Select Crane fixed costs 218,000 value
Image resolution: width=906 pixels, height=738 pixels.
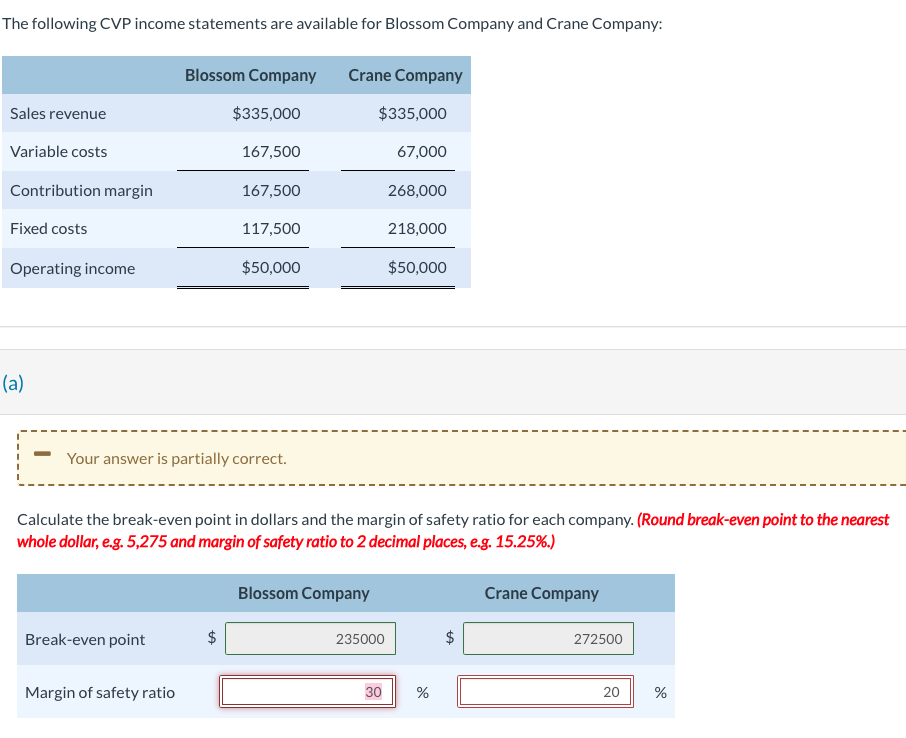click(417, 228)
